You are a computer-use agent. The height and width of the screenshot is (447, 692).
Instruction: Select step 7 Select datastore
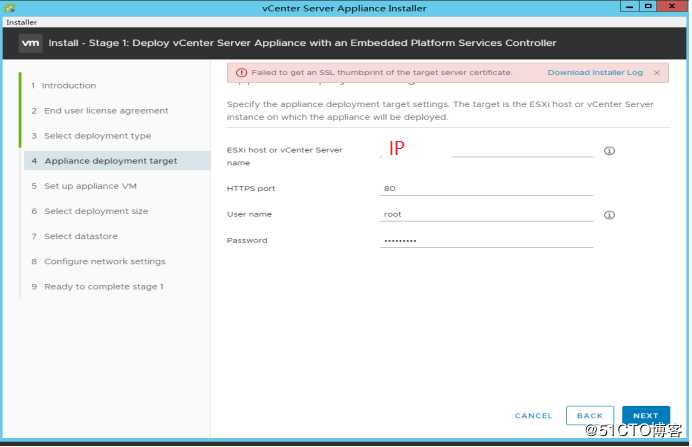75,237
